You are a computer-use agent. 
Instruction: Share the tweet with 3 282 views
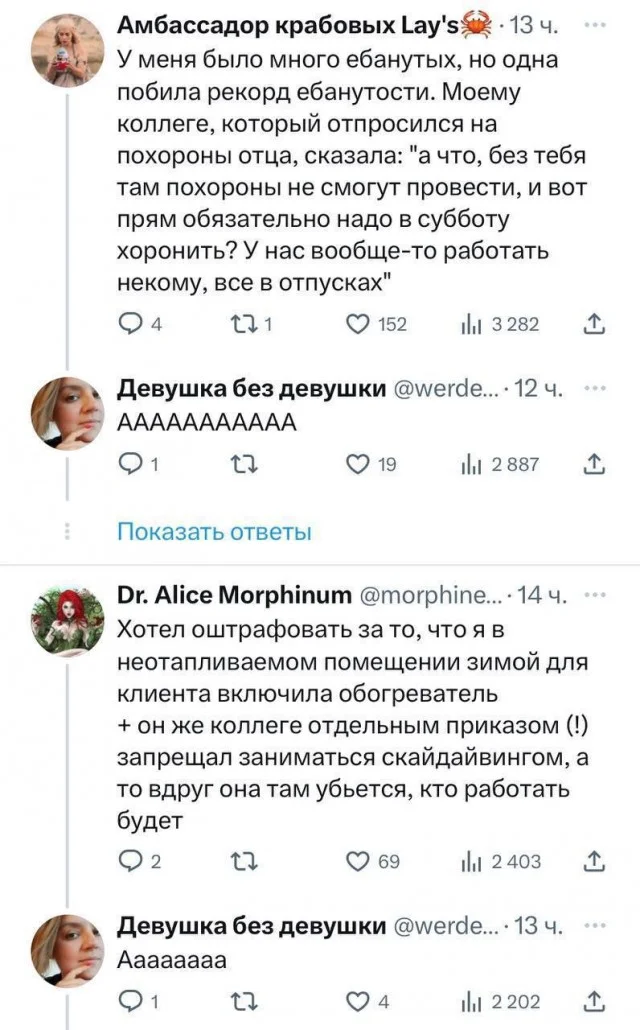[x=593, y=324]
